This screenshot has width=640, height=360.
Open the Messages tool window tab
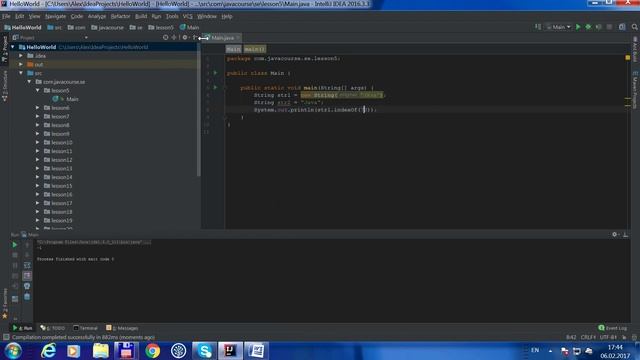coord(122,328)
